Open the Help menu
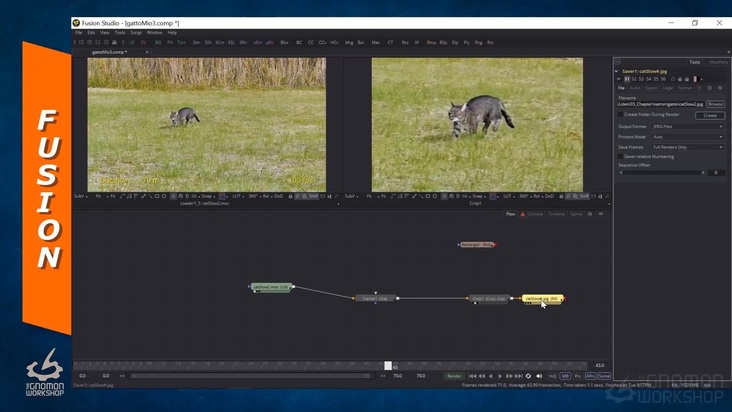 pos(172,33)
